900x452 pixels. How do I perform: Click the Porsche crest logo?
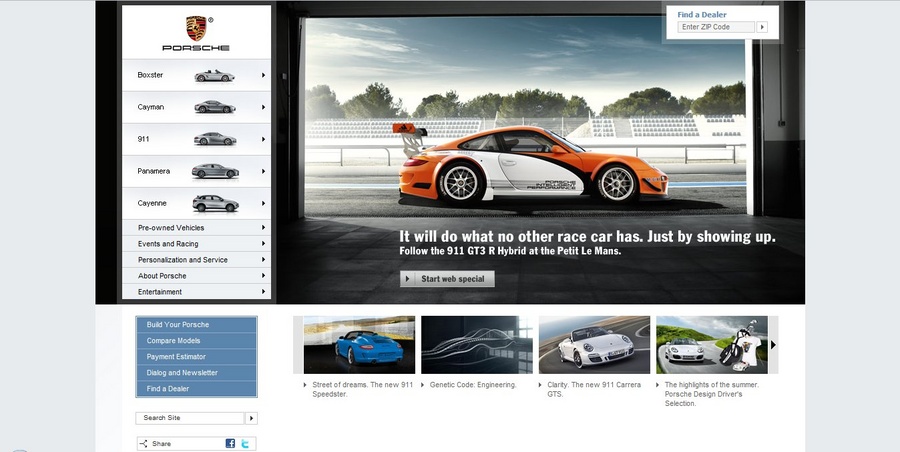[x=196, y=27]
